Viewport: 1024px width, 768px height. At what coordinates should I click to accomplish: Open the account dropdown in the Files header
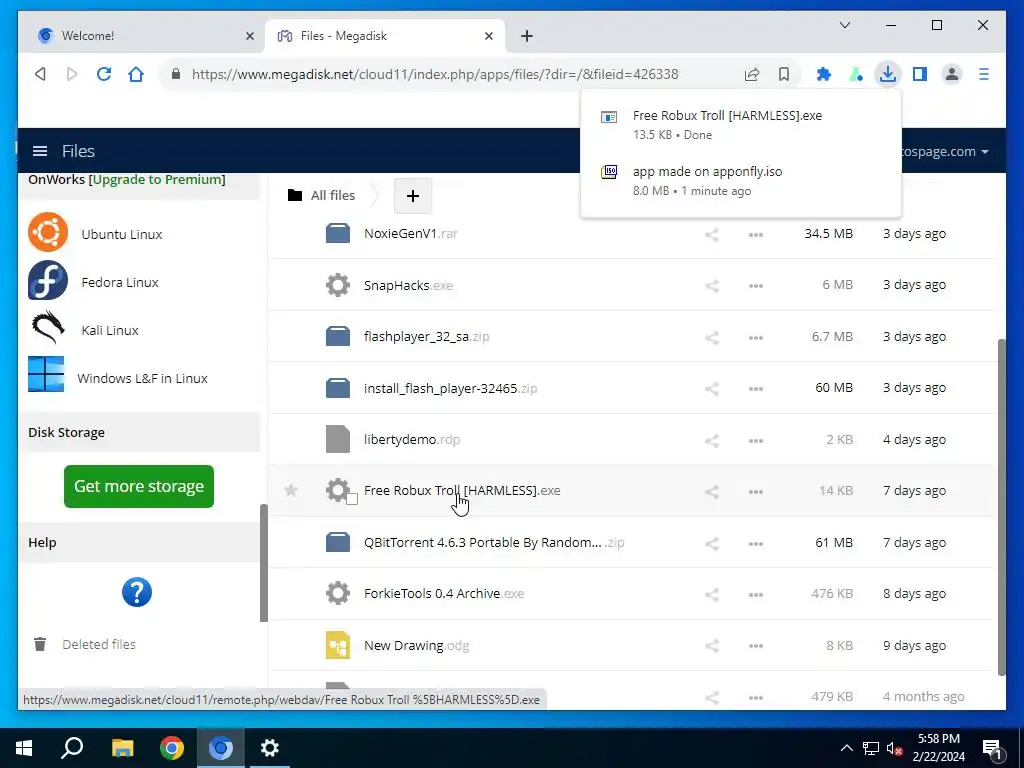pos(945,151)
